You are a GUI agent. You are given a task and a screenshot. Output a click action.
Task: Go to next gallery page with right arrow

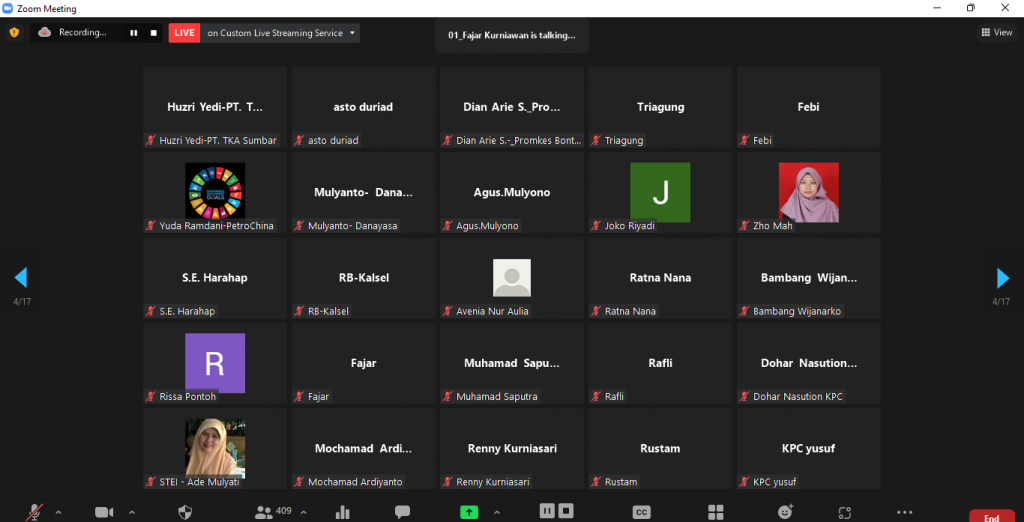pyautogui.click(x=1002, y=278)
